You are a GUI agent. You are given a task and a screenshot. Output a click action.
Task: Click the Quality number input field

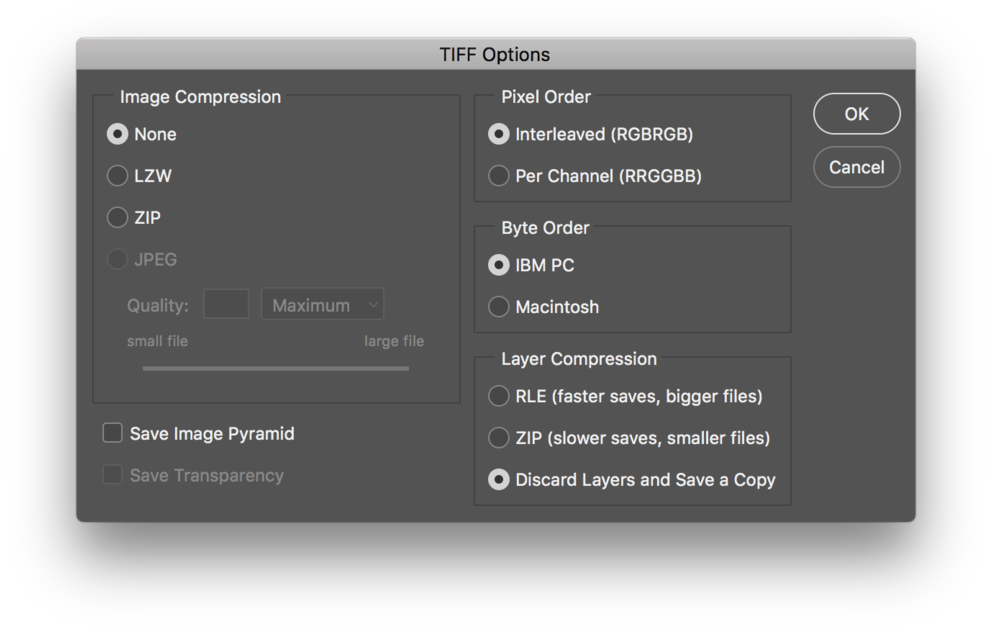point(226,305)
